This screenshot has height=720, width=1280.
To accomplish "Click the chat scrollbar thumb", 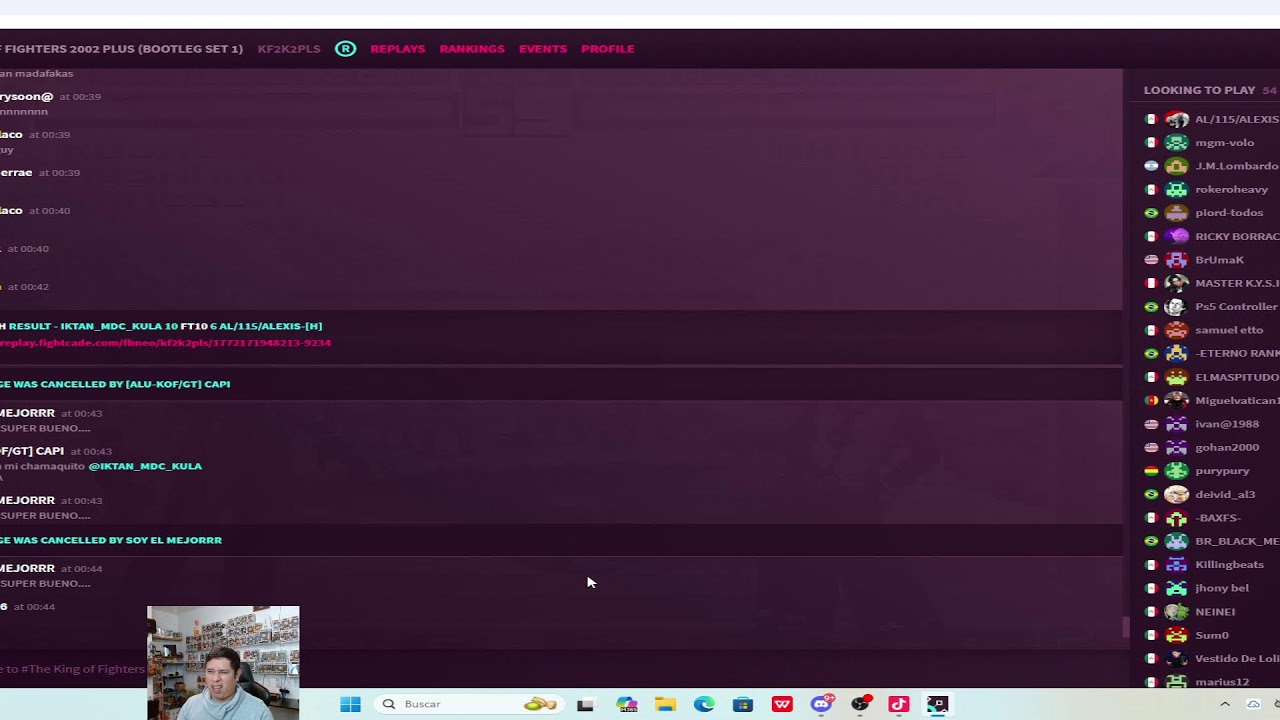I will [x=1125, y=627].
